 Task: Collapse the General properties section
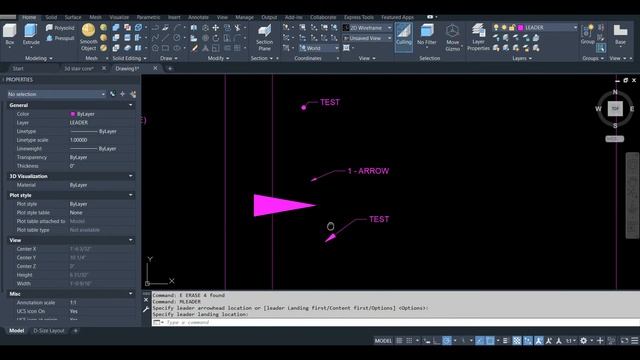130,105
